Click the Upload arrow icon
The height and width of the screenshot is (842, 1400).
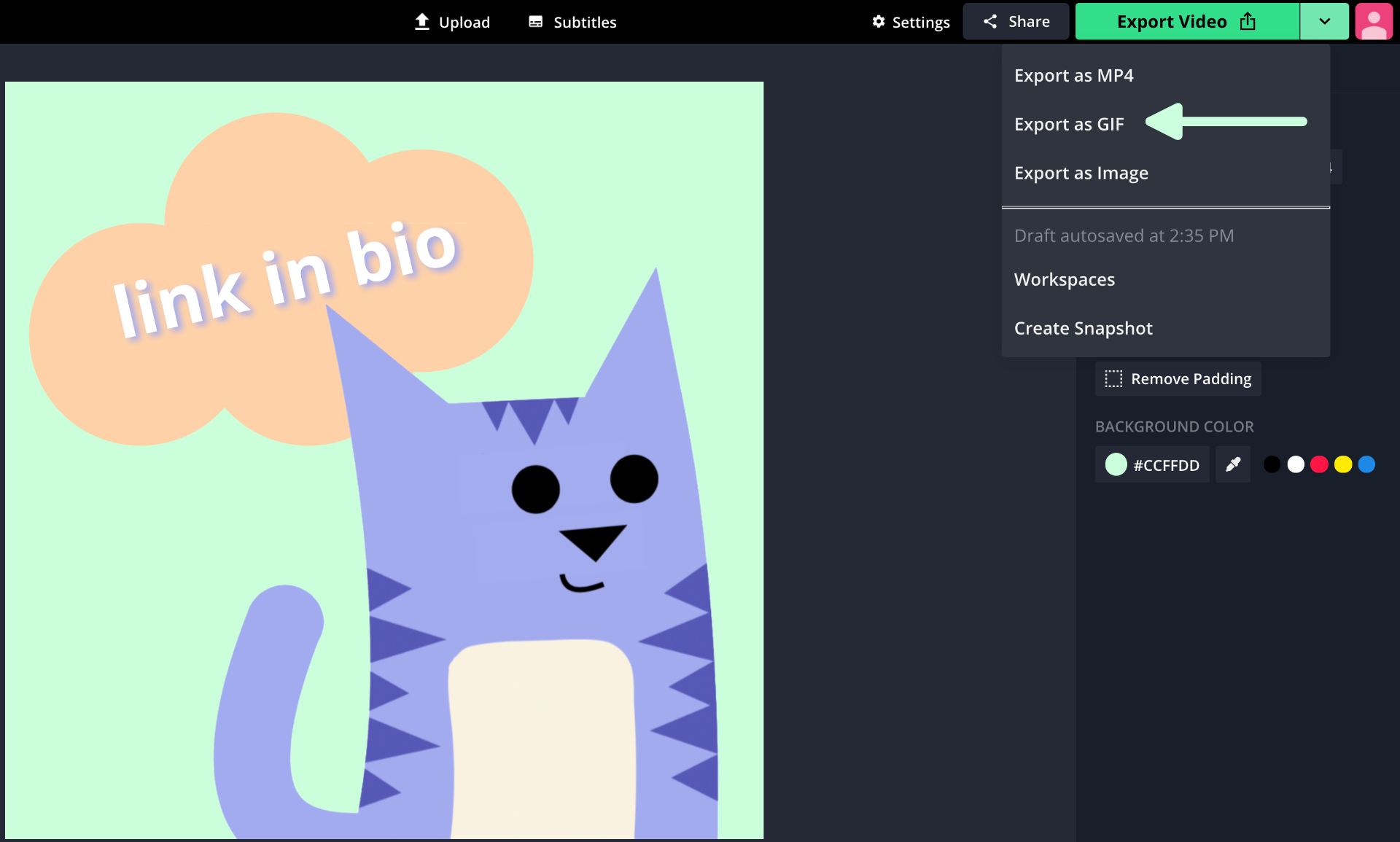coord(421,21)
